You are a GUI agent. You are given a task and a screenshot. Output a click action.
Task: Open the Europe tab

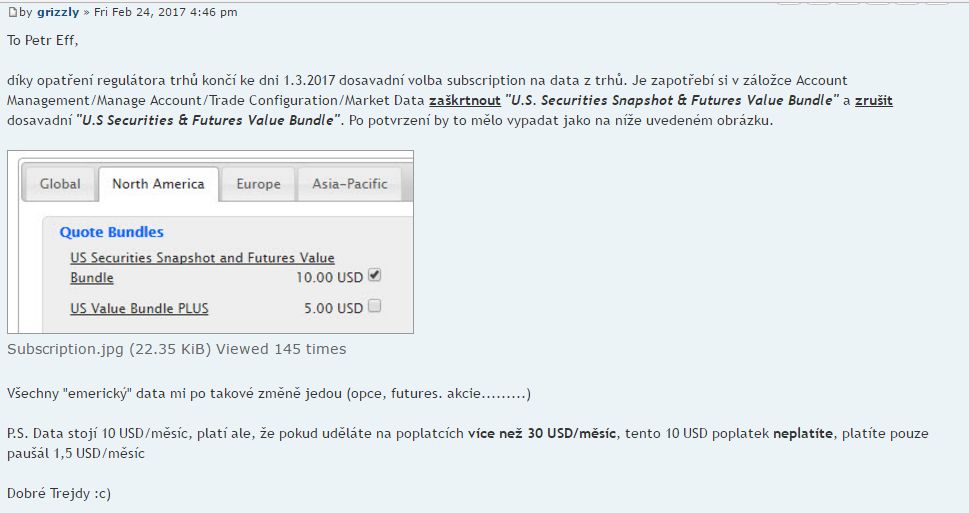[x=258, y=184]
